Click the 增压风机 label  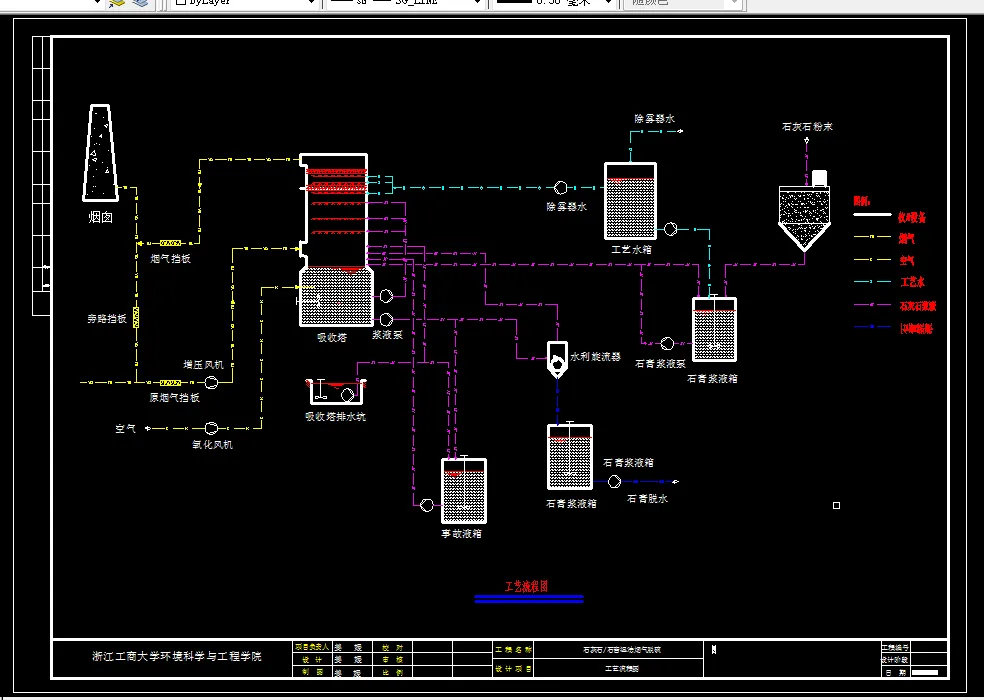[203, 365]
